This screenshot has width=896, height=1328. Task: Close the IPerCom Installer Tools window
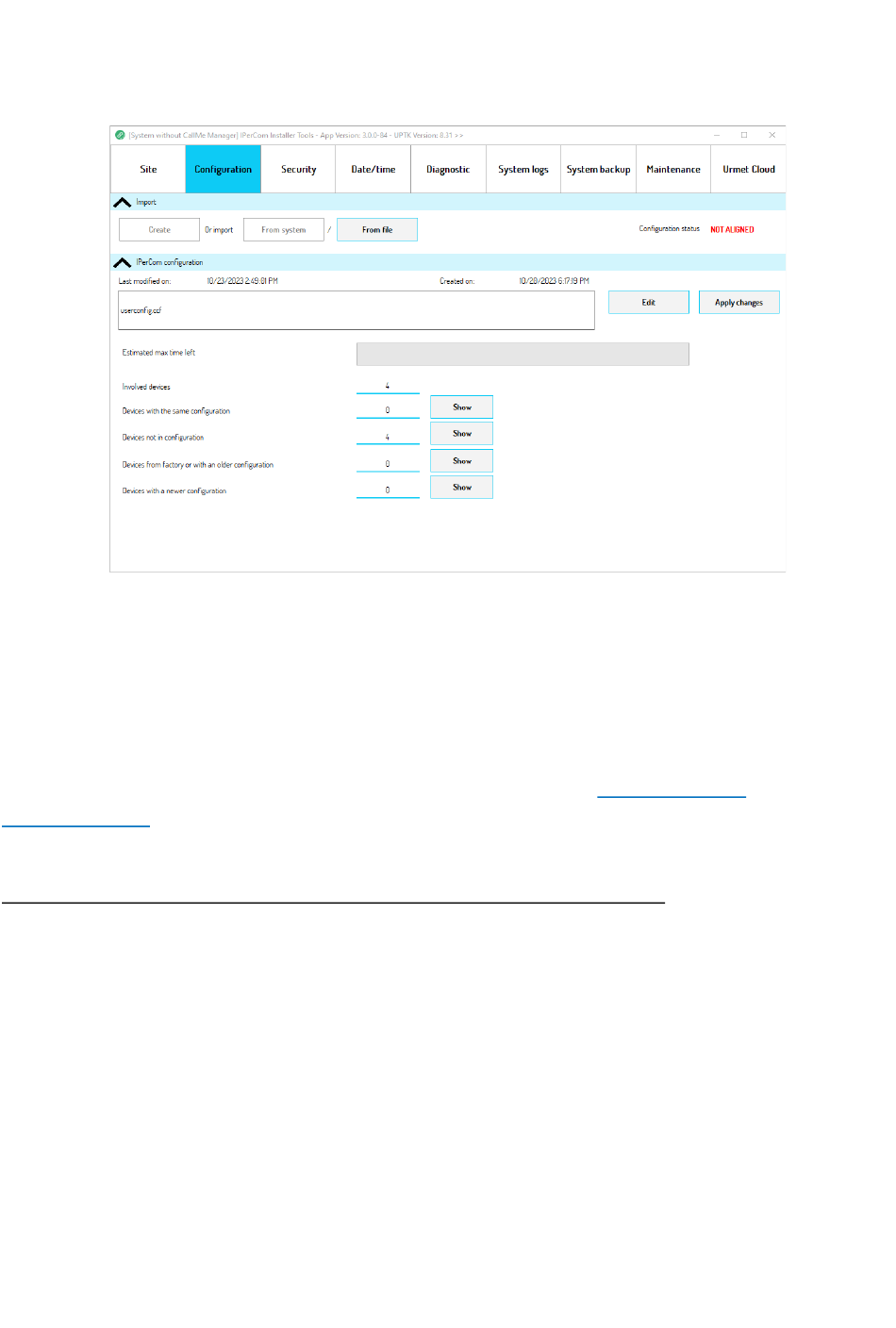pyautogui.click(x=772, y=135)
